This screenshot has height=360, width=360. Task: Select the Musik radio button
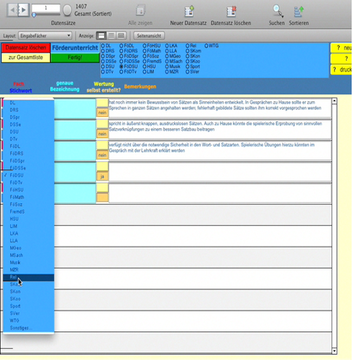[167, 66]
